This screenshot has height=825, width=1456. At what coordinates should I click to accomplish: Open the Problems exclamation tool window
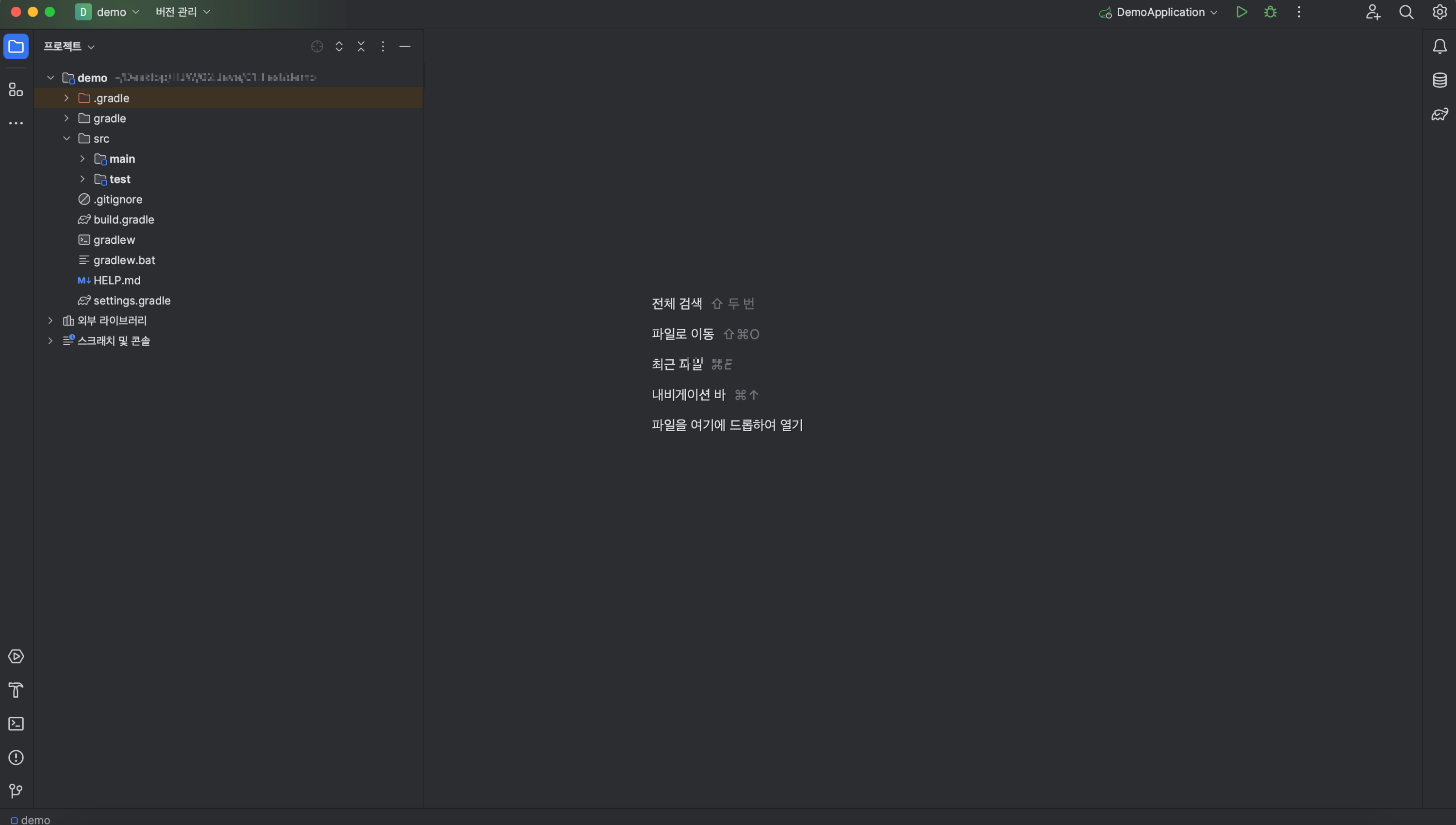16,757
